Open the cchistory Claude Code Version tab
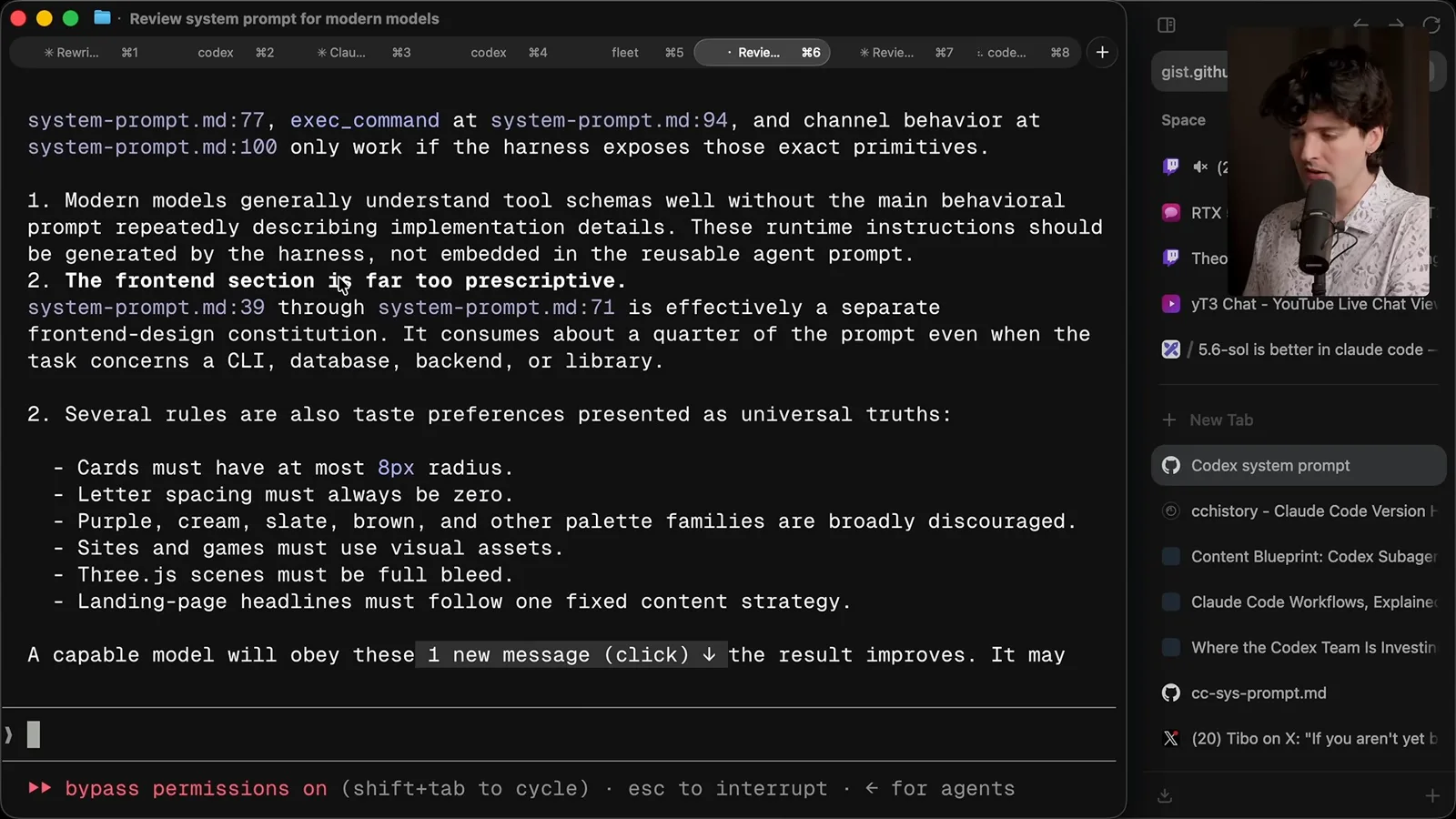1456x819 pixels. coord(1299,511)
